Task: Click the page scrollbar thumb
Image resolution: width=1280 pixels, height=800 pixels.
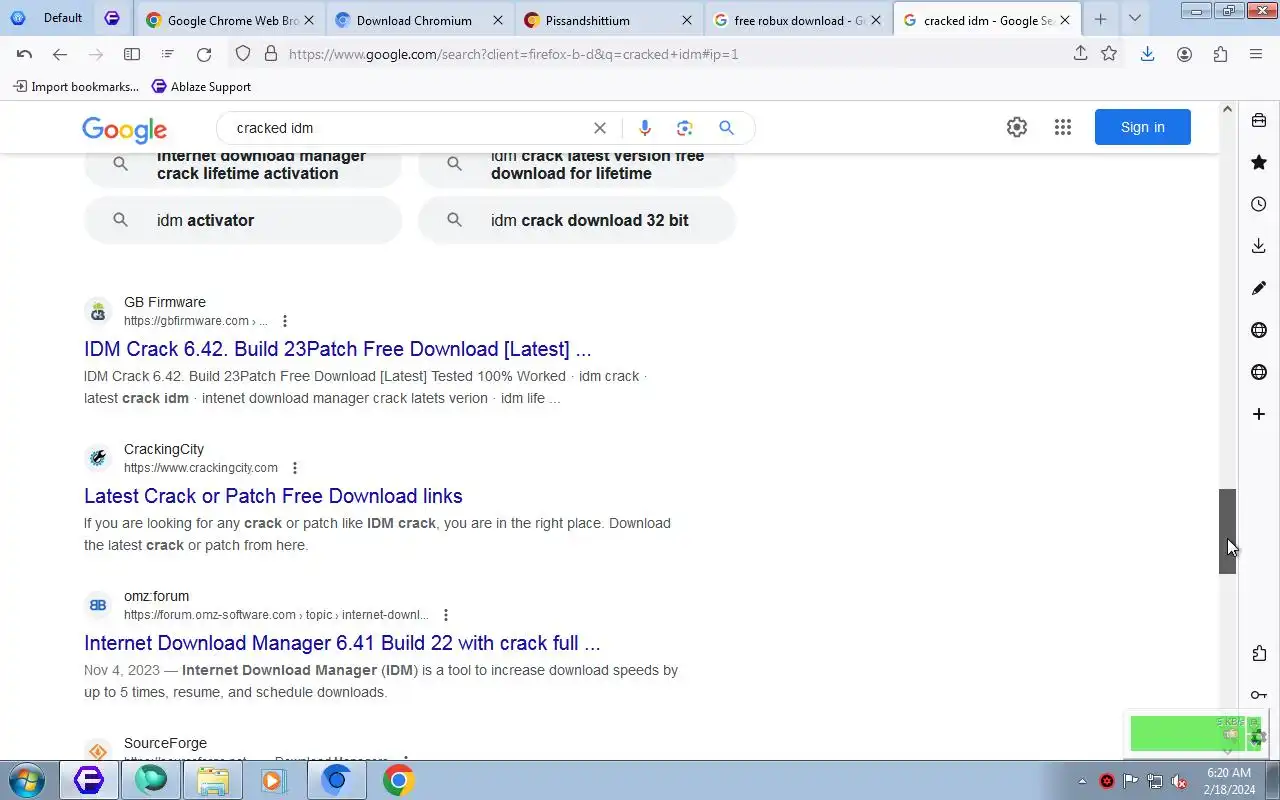Action: 1228,531
